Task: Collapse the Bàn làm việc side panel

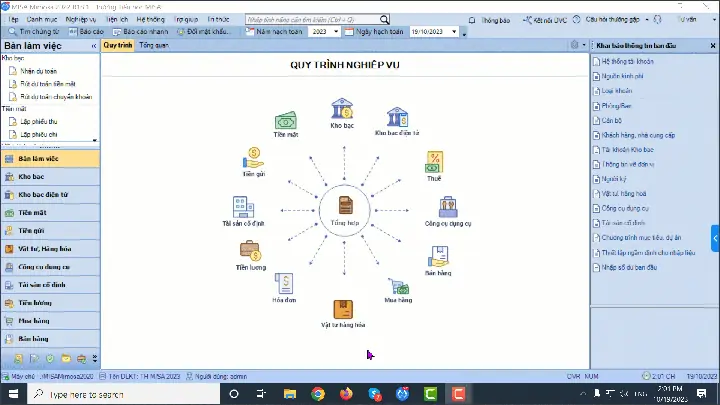Action: tap(93, 46)
